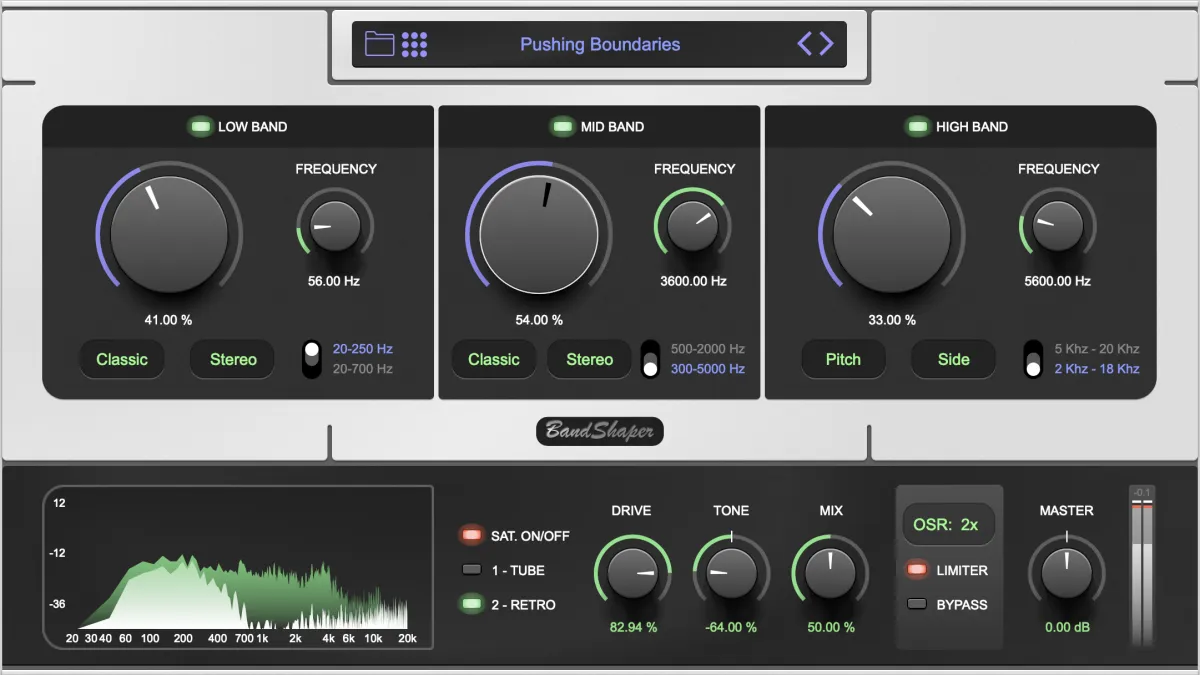Image resolution: width=1200 pixels, height=675 pixels.
Task: Select the 1 - TUBE saturation mode
Action: click(471, 570)
